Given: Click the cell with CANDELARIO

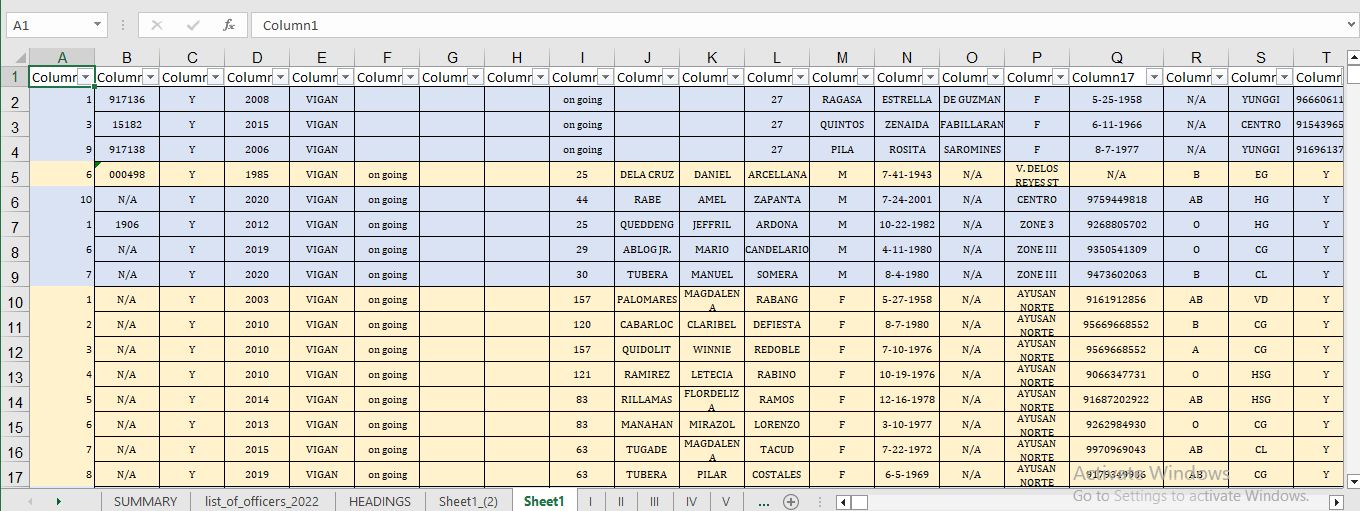Looking at the screenshot, I should (777, 250).
